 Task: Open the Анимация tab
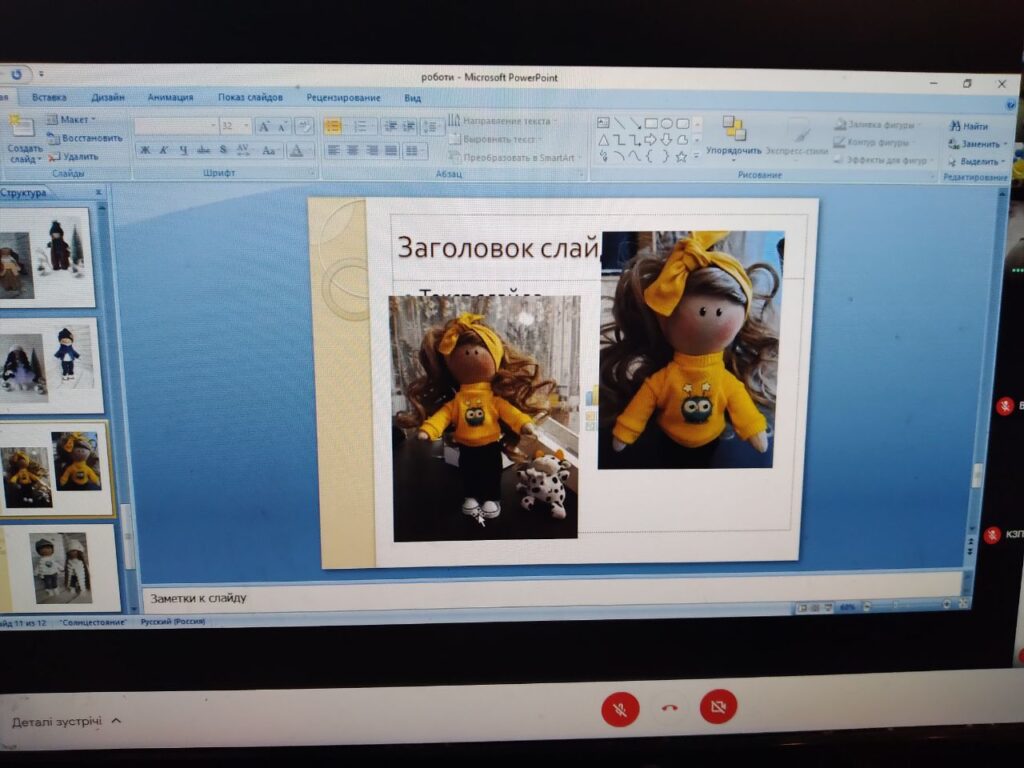[x=170, y=97]
